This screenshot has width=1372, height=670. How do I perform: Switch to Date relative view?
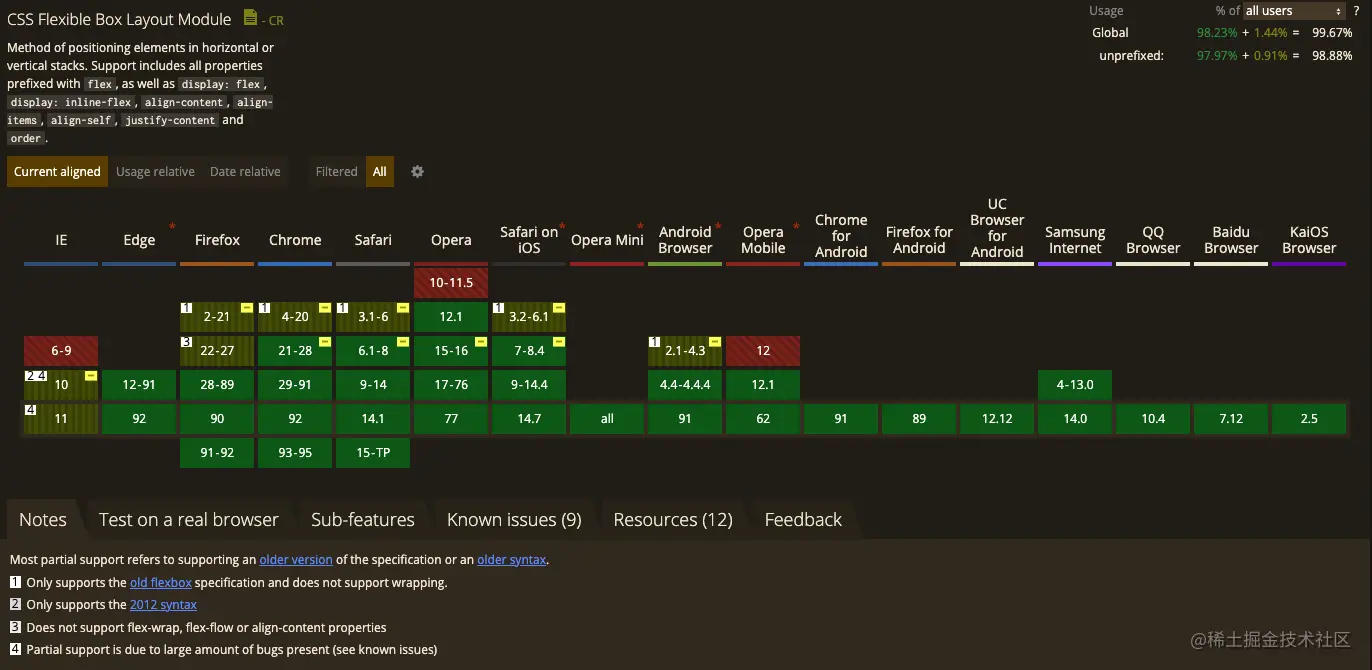pos(245,171)
